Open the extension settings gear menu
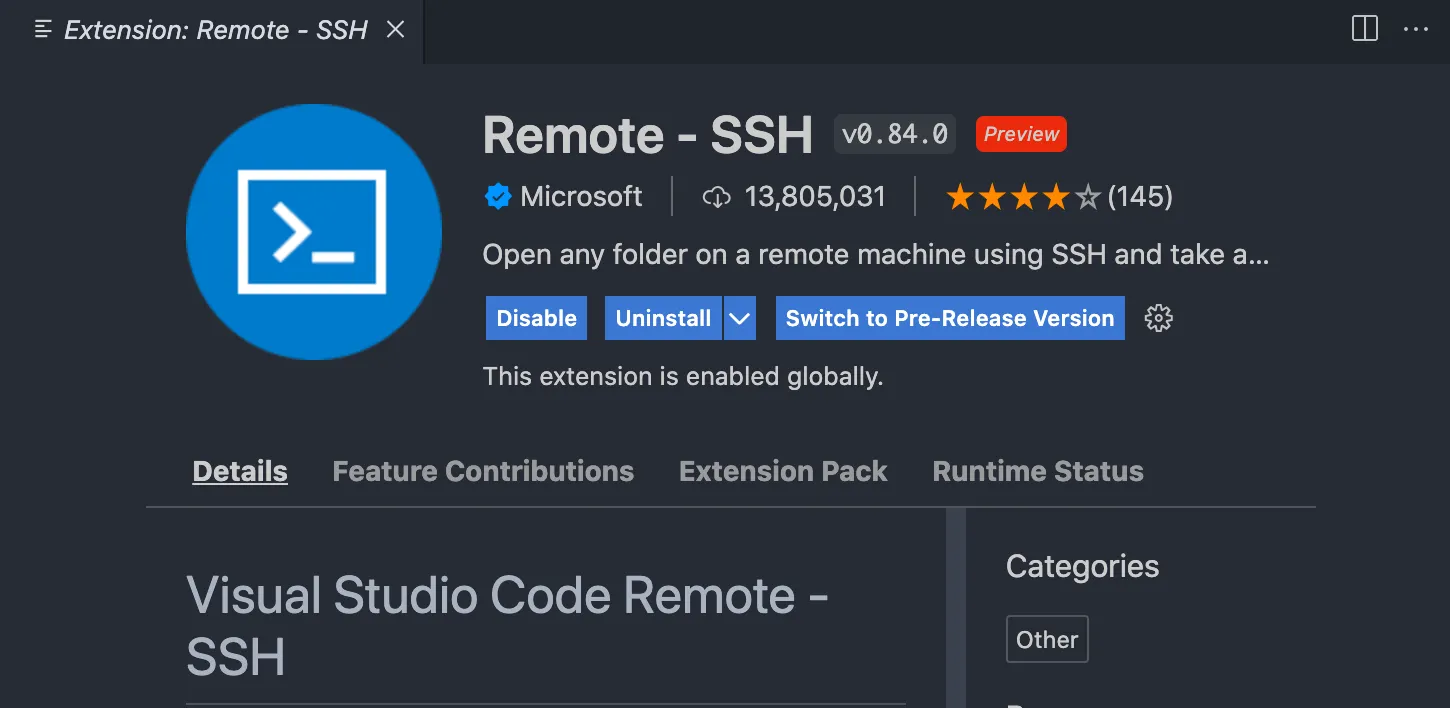Image resolution: width=1450 pixels, height=708 pixels. coord(1158,318)
